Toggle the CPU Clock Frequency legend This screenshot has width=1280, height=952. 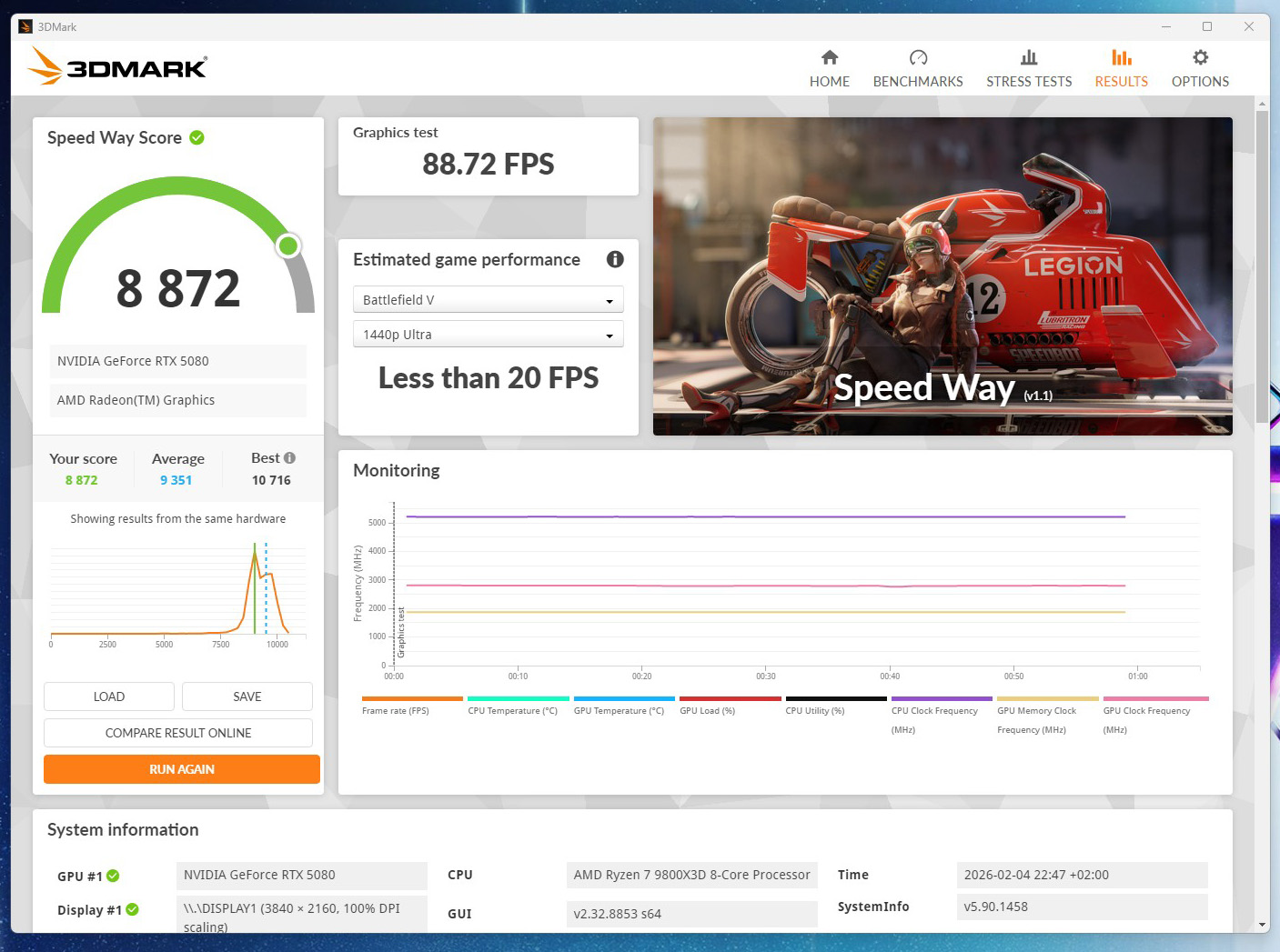coord(934,711)
